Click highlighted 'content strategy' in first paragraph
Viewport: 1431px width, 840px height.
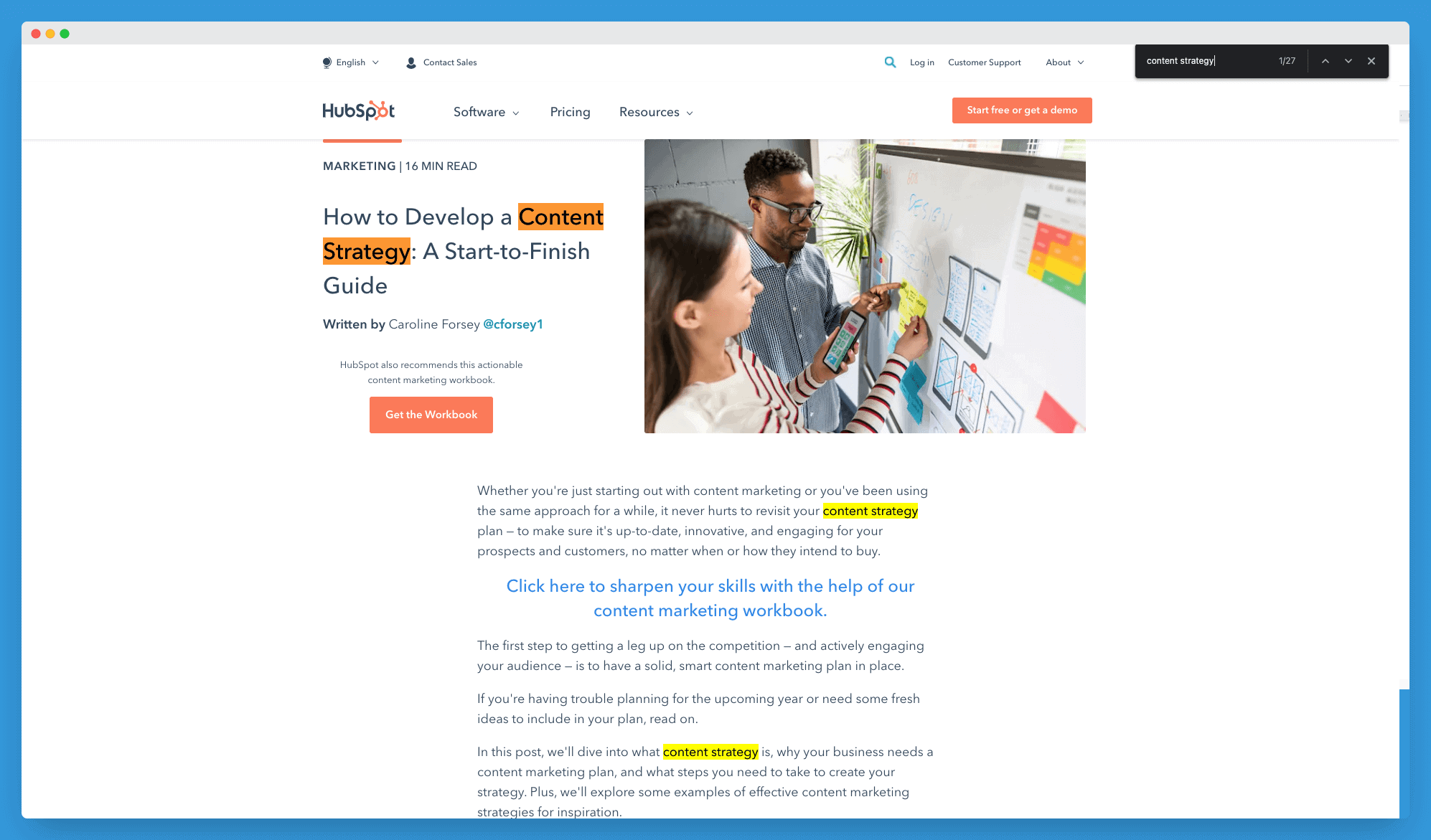click(x=871, y=511)
